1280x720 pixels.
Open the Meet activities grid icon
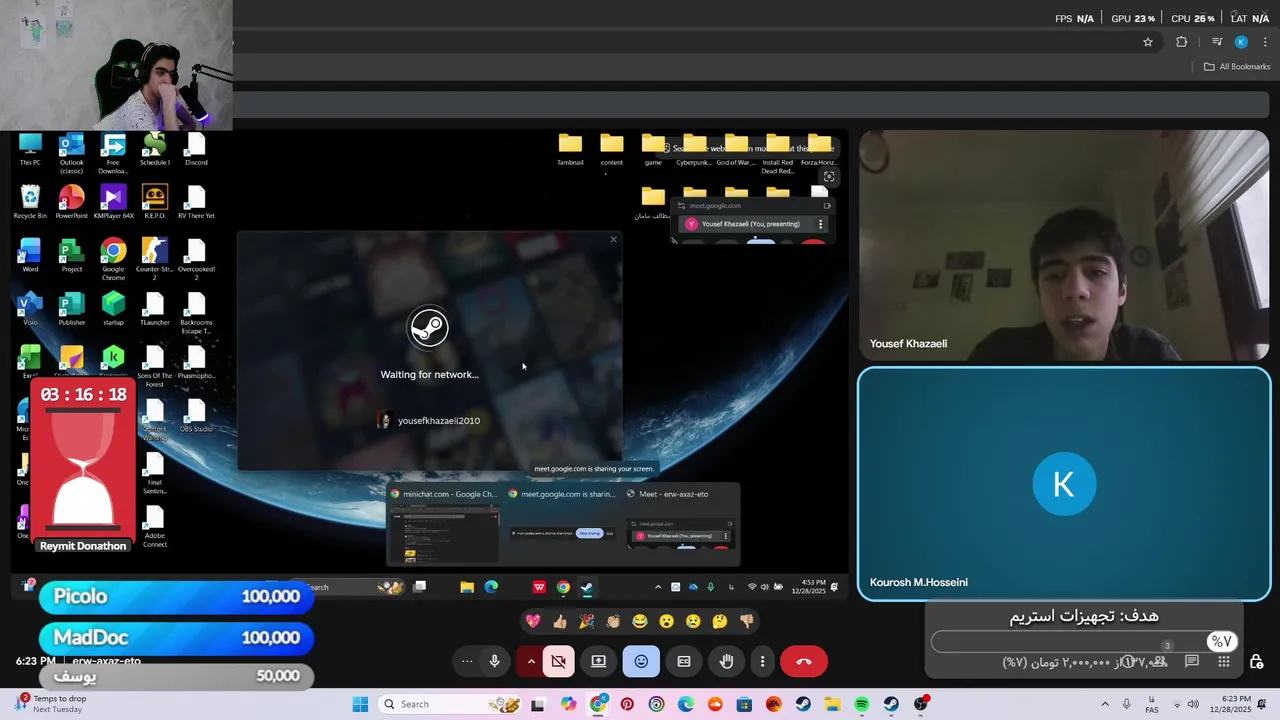(1224, 661)
